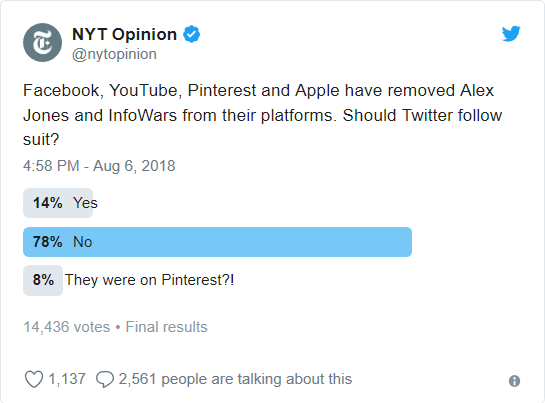
Task: Open replies via speech bubble icon
Action: pyautogui.click(x=105, y=379)
